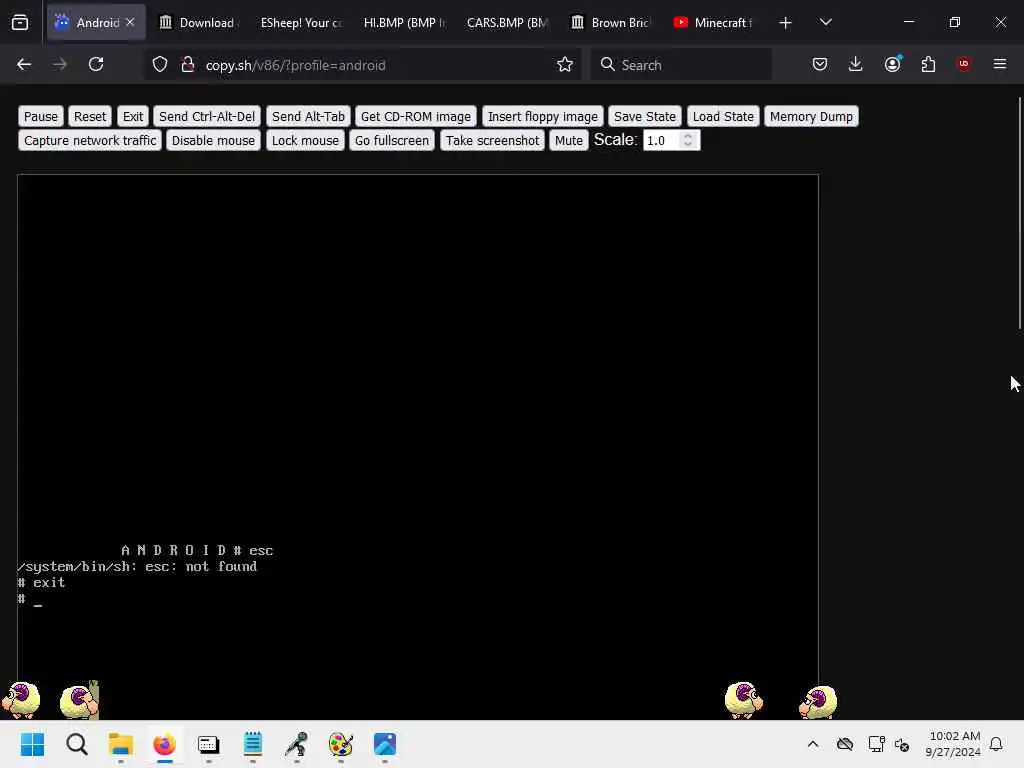The height and width of the screenshot is (768, 1024).
Task: Toggle Lock mouse
Action: click(305, 140)
